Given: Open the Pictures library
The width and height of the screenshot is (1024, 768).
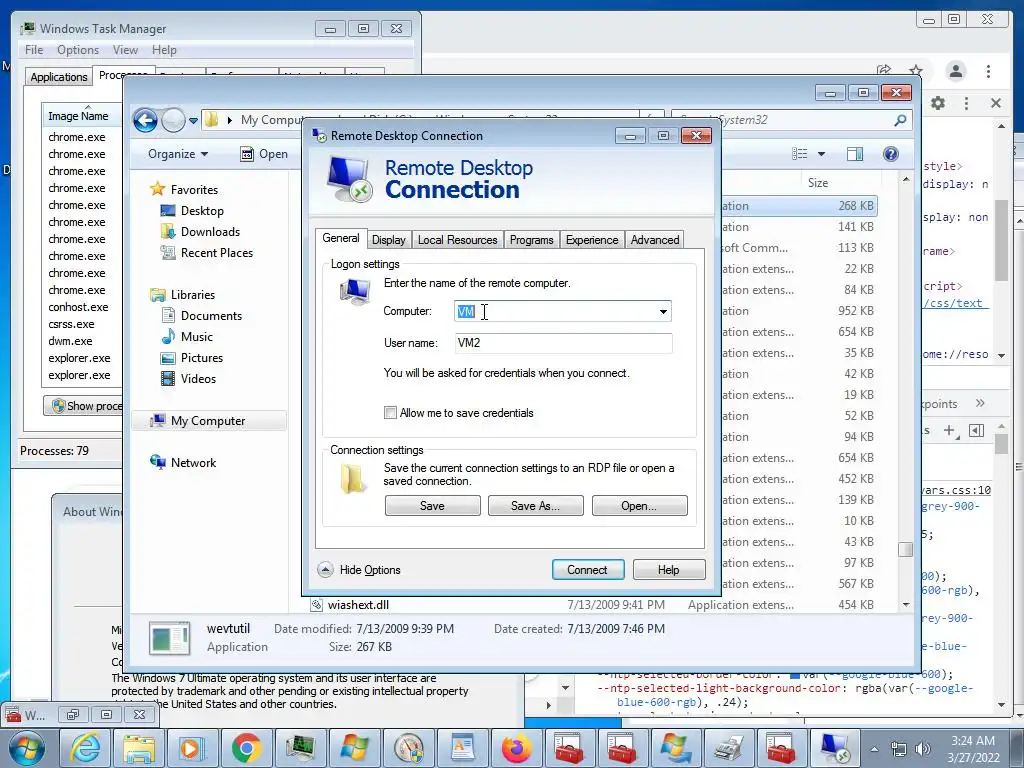Looking at the screenshot, I should tap(202, 358).
